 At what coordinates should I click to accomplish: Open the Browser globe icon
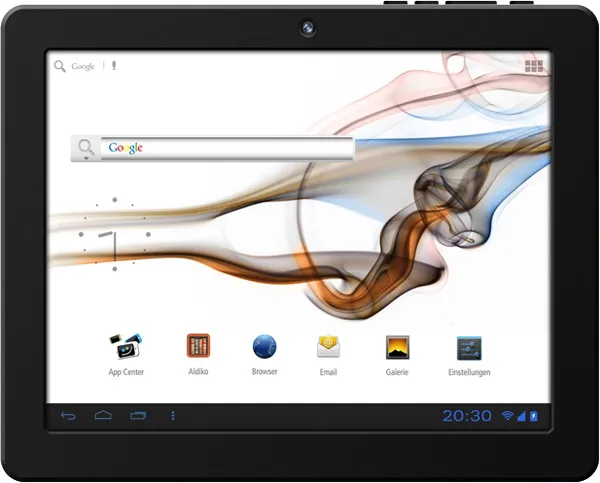click(264, 347)
